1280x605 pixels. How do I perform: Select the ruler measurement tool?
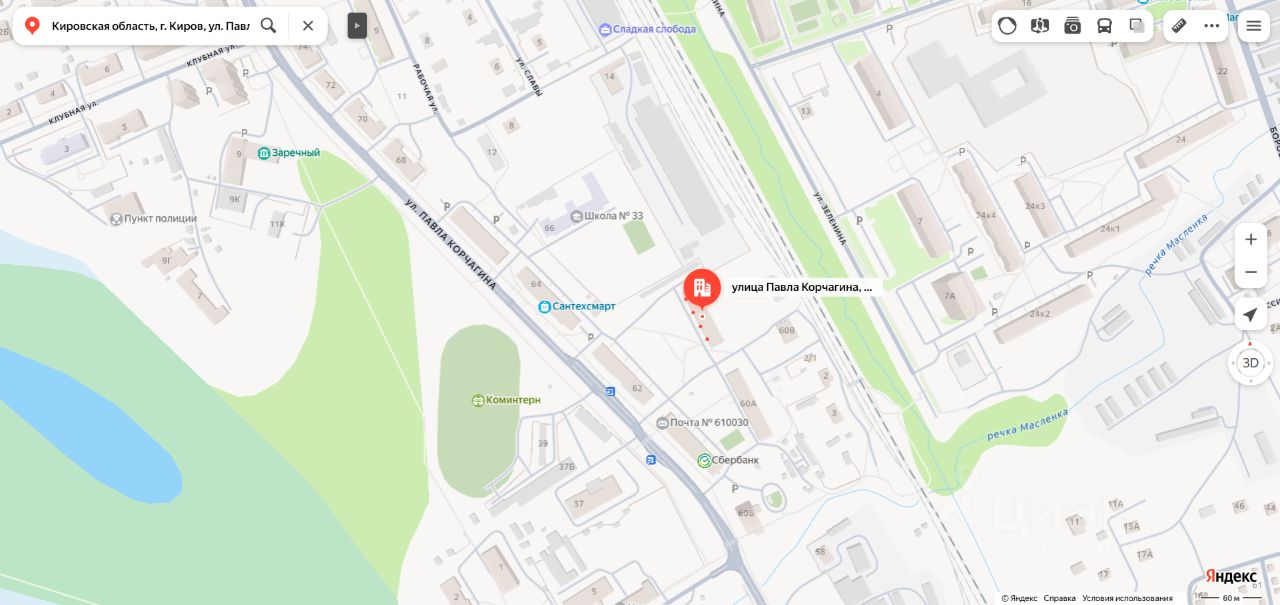(1179, 26)
